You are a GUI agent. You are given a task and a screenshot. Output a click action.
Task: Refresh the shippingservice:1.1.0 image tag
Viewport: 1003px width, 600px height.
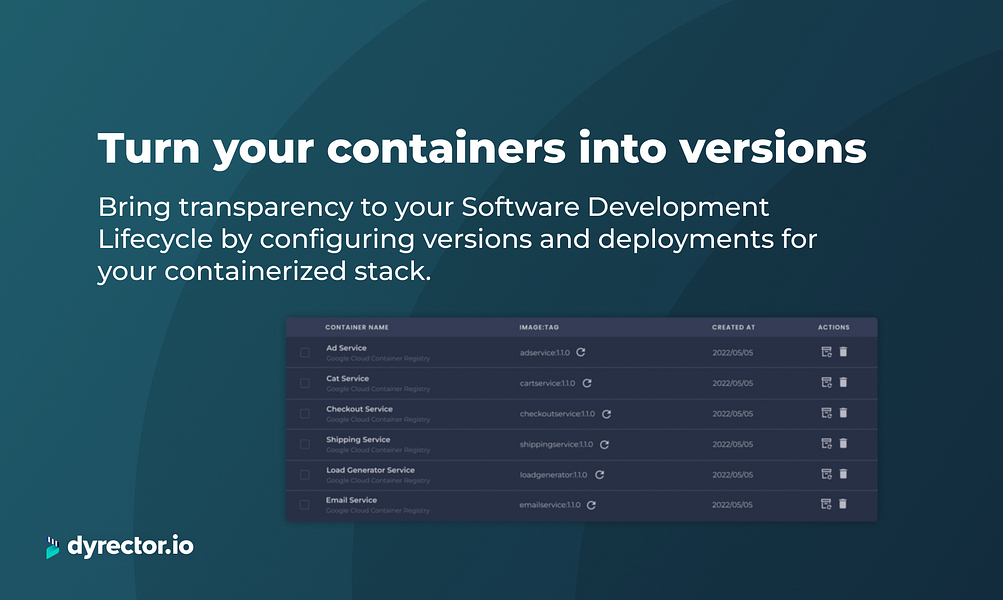point(604,445)
